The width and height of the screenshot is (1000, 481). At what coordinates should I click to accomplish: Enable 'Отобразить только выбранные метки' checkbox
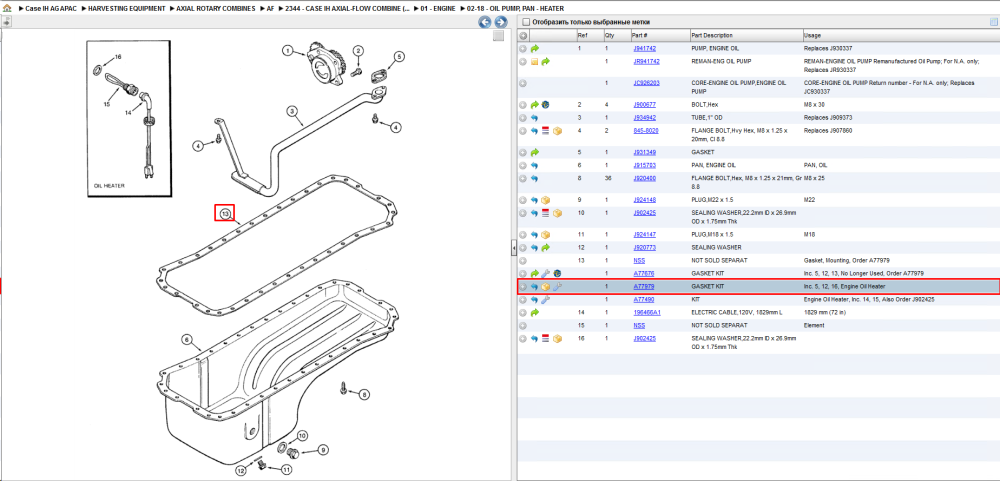526,22
